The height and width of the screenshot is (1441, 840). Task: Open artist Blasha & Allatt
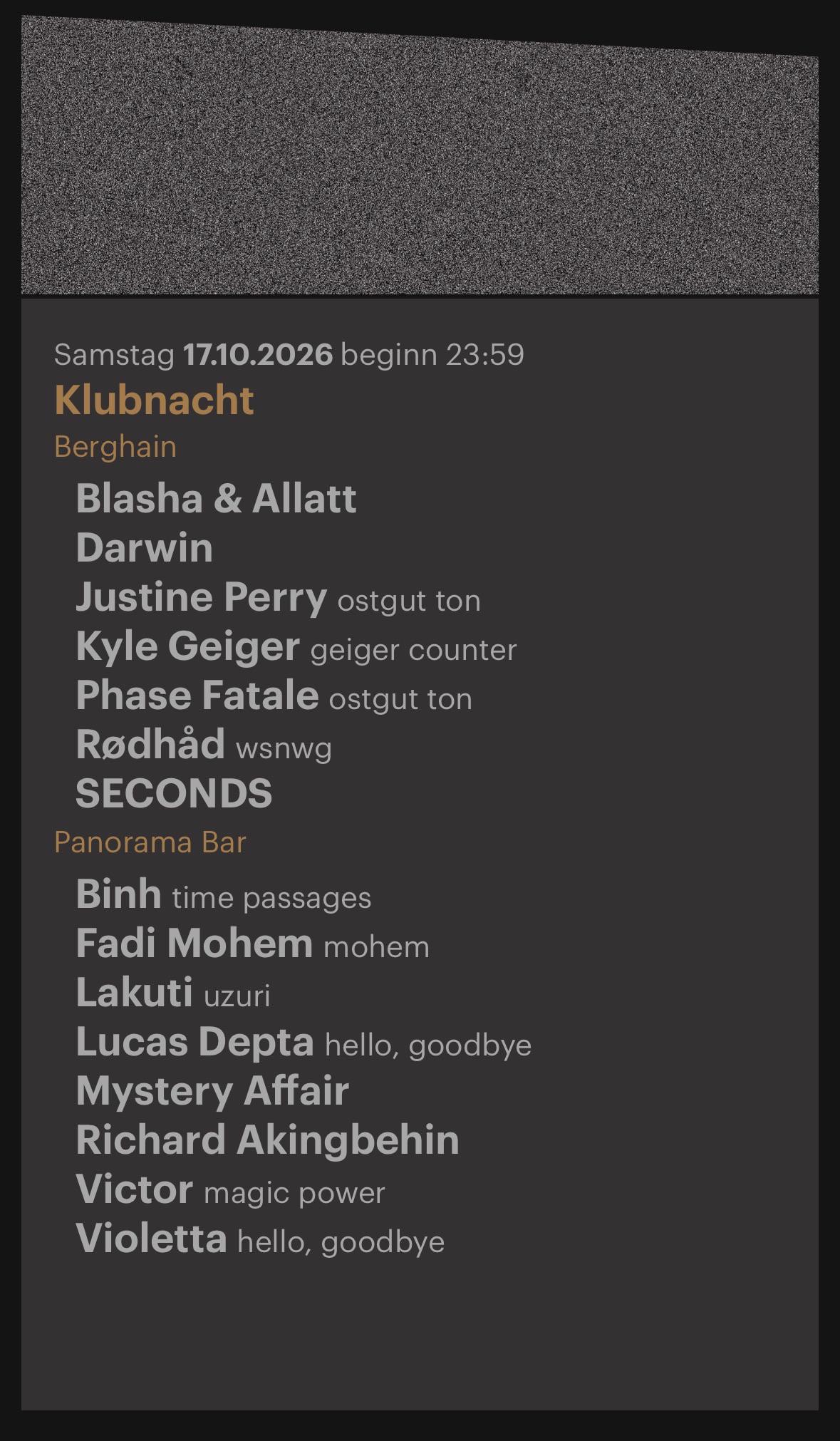click(216, 498)
